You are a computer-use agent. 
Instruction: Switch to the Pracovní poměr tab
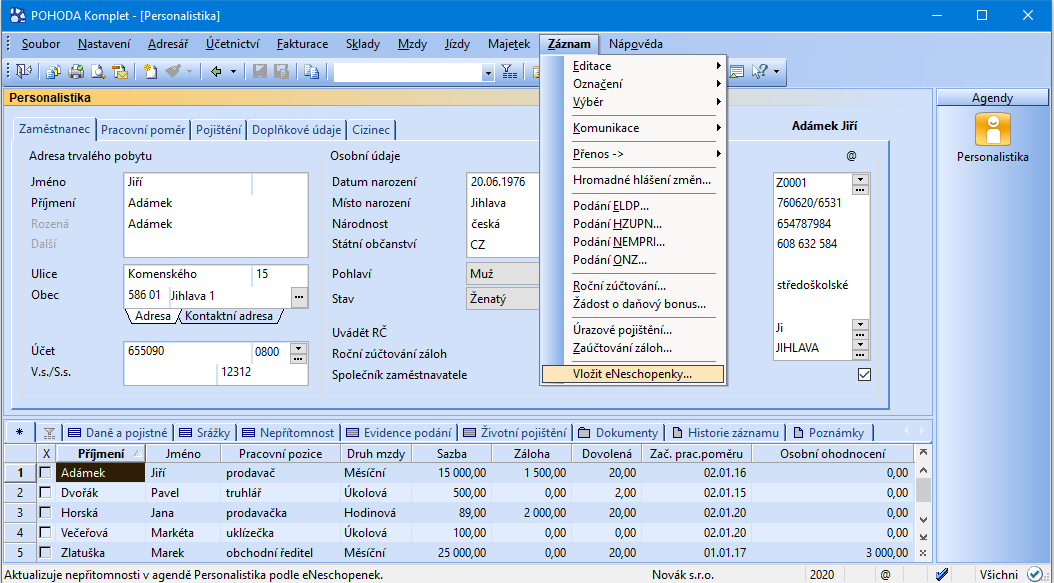[143, 130]
